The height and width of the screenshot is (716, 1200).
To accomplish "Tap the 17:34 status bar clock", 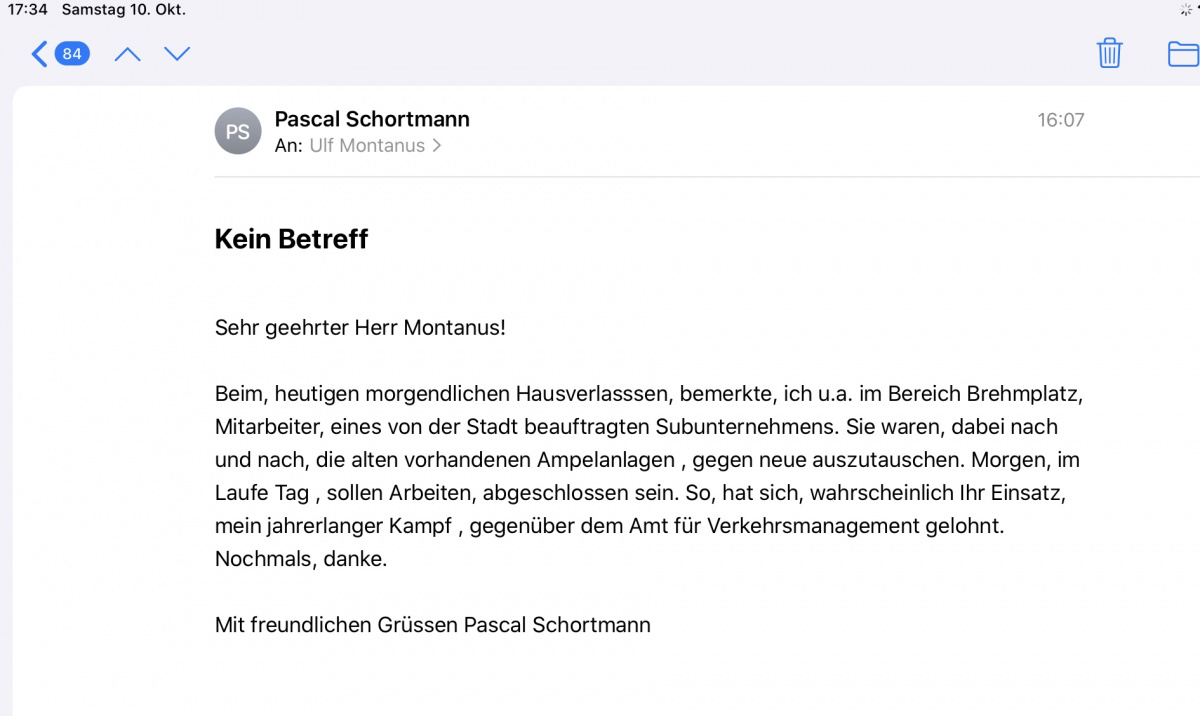I will pos(28,10).
